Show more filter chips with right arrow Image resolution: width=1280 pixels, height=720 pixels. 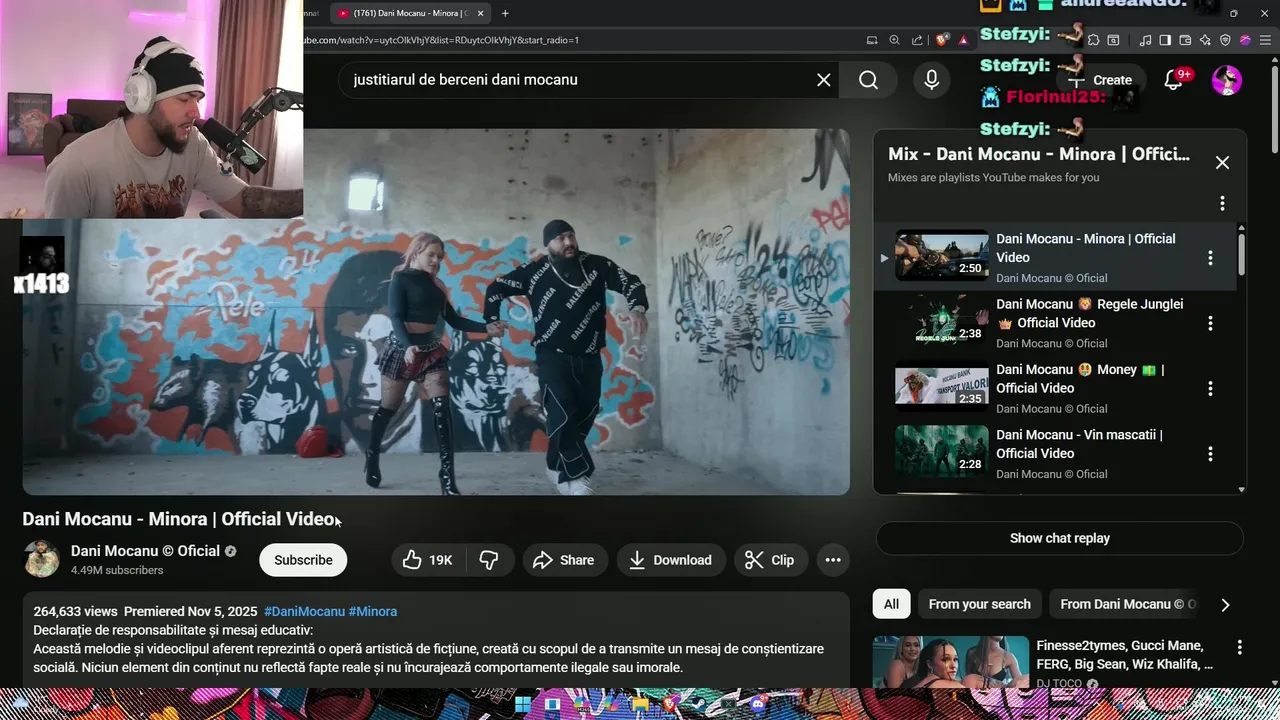(1225, 604)
